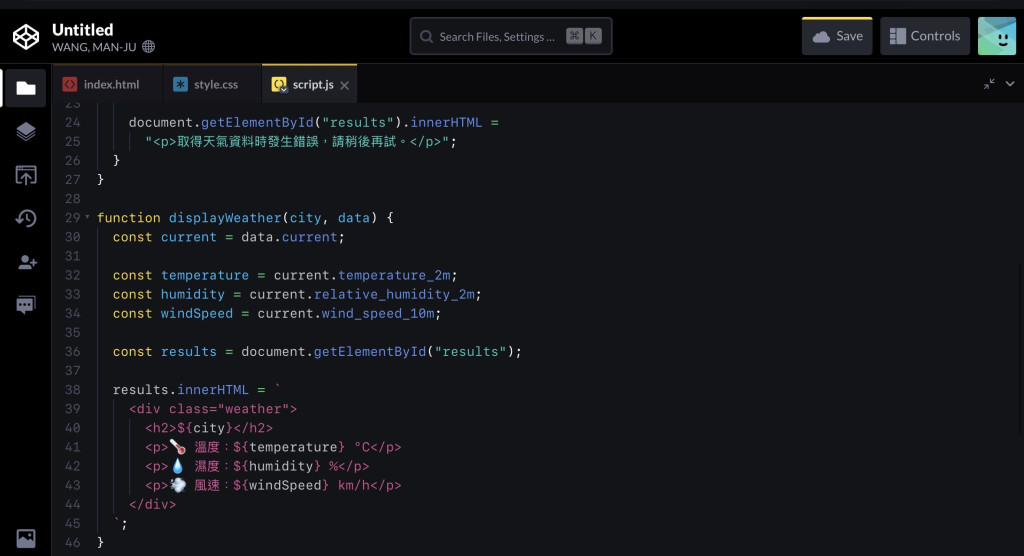1024x556 pixels.
Task: Open the Controls panel button
Action: (x=925, y=36)
